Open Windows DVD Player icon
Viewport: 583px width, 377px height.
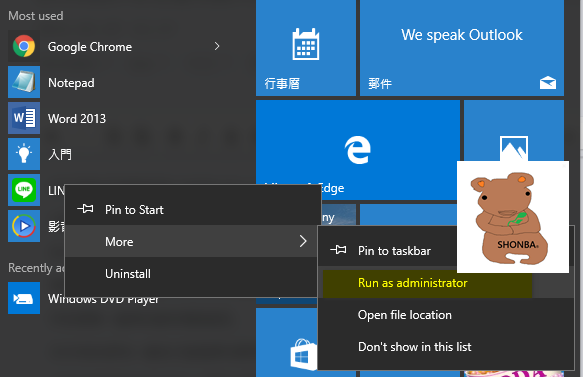(x=24, y=298)
